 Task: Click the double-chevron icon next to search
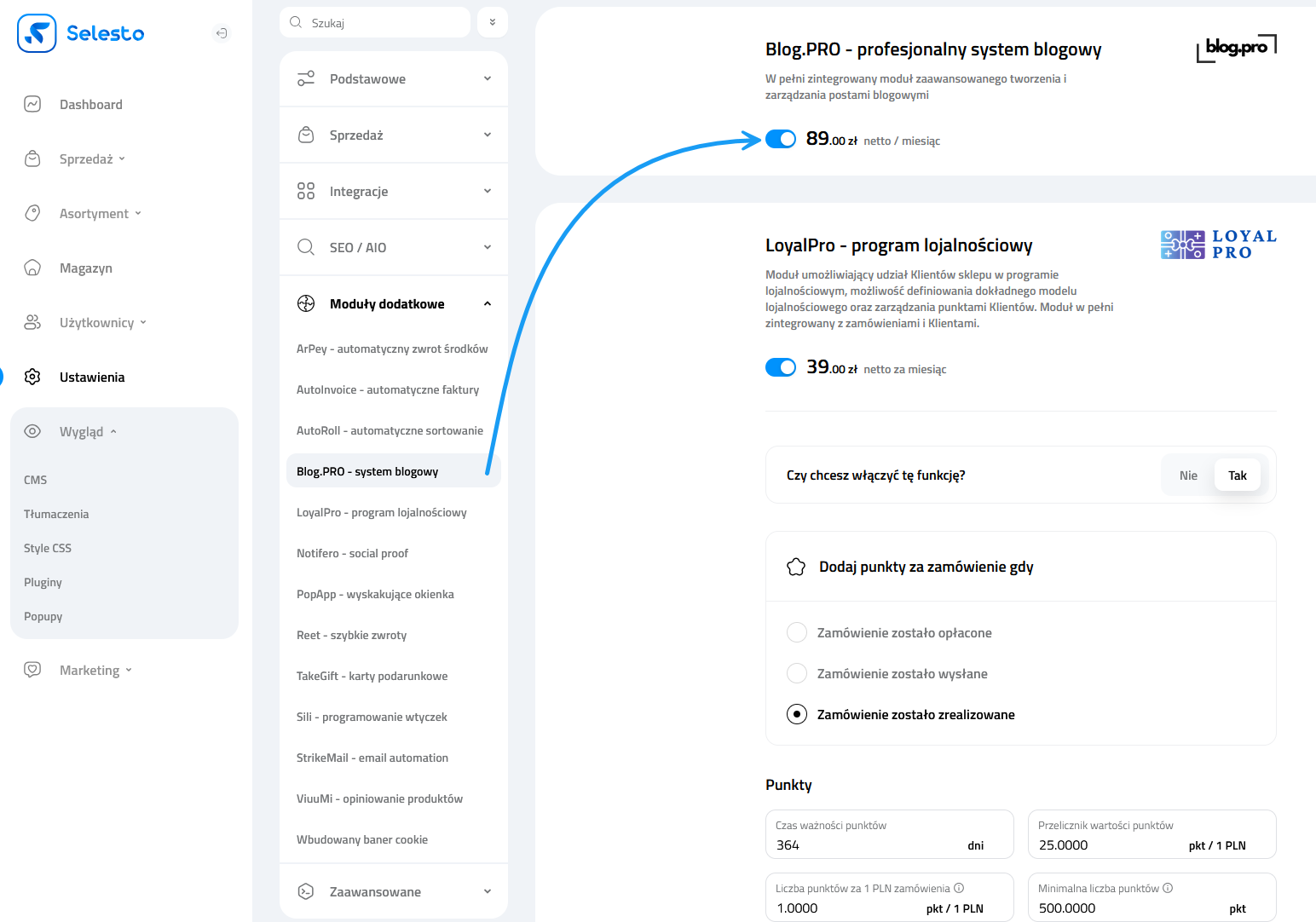click(x=493, y=22)
